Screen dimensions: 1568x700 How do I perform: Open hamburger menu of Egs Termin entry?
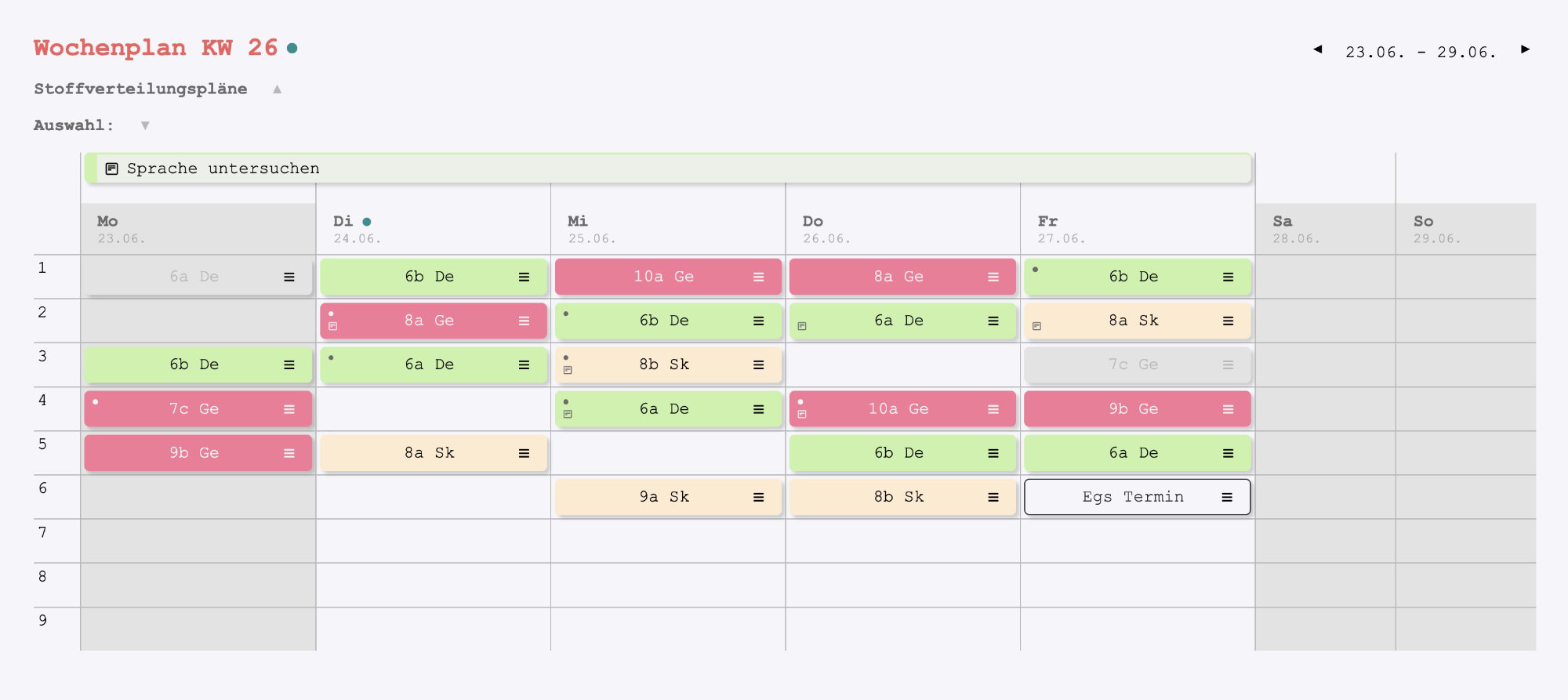(x=1227, y=497)
